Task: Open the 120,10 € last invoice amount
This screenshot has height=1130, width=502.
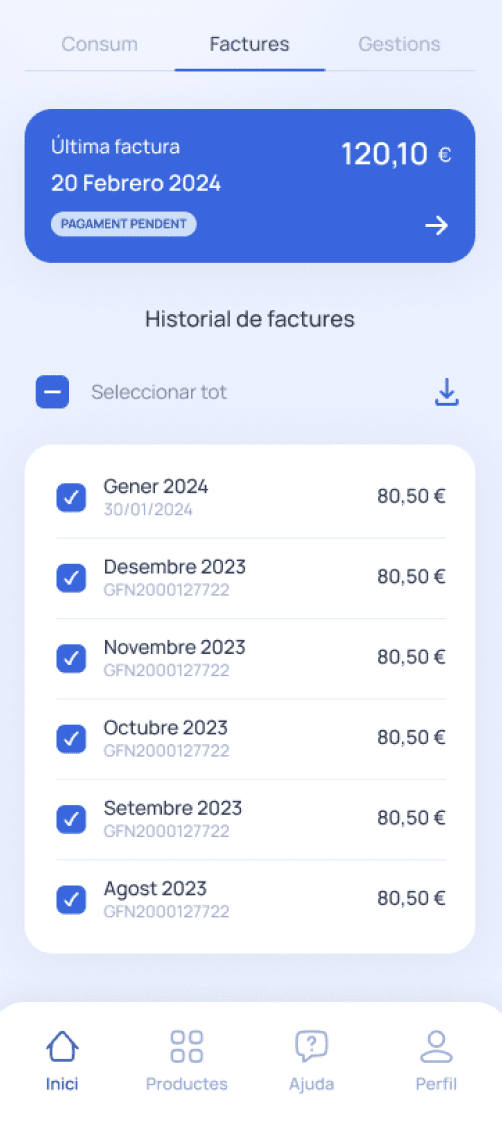Action: coord(396,154)
